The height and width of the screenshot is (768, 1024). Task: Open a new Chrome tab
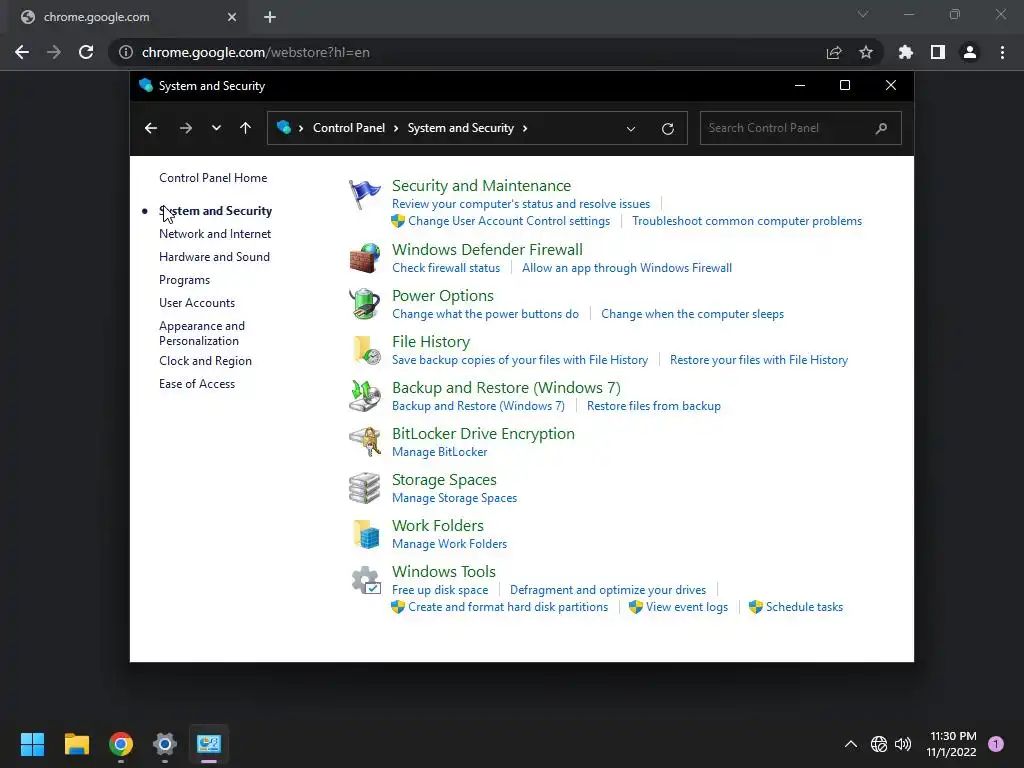pyautogui.click(x=270, y=17)
